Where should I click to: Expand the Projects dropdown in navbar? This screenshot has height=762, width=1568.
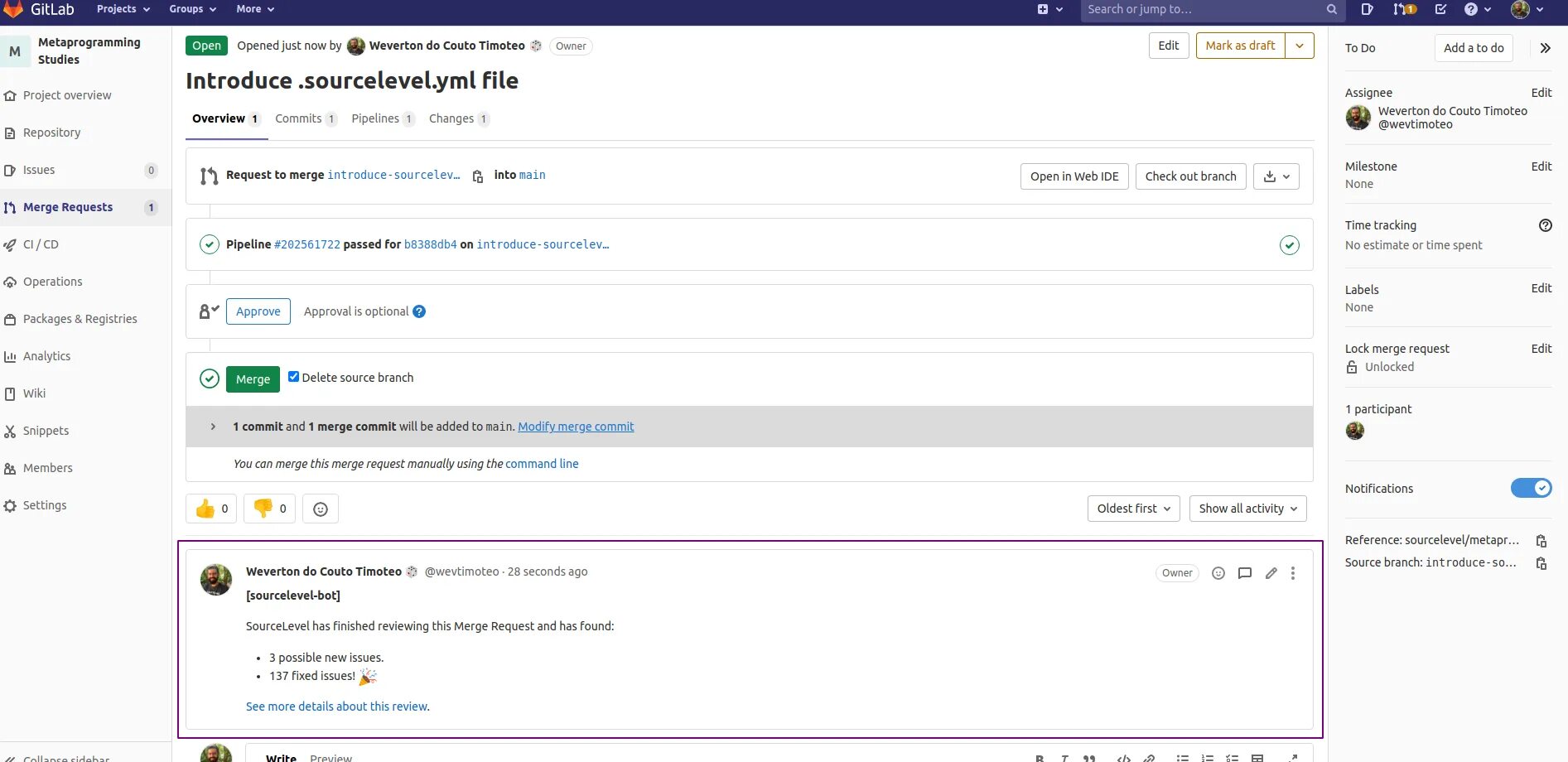point(123,9)
